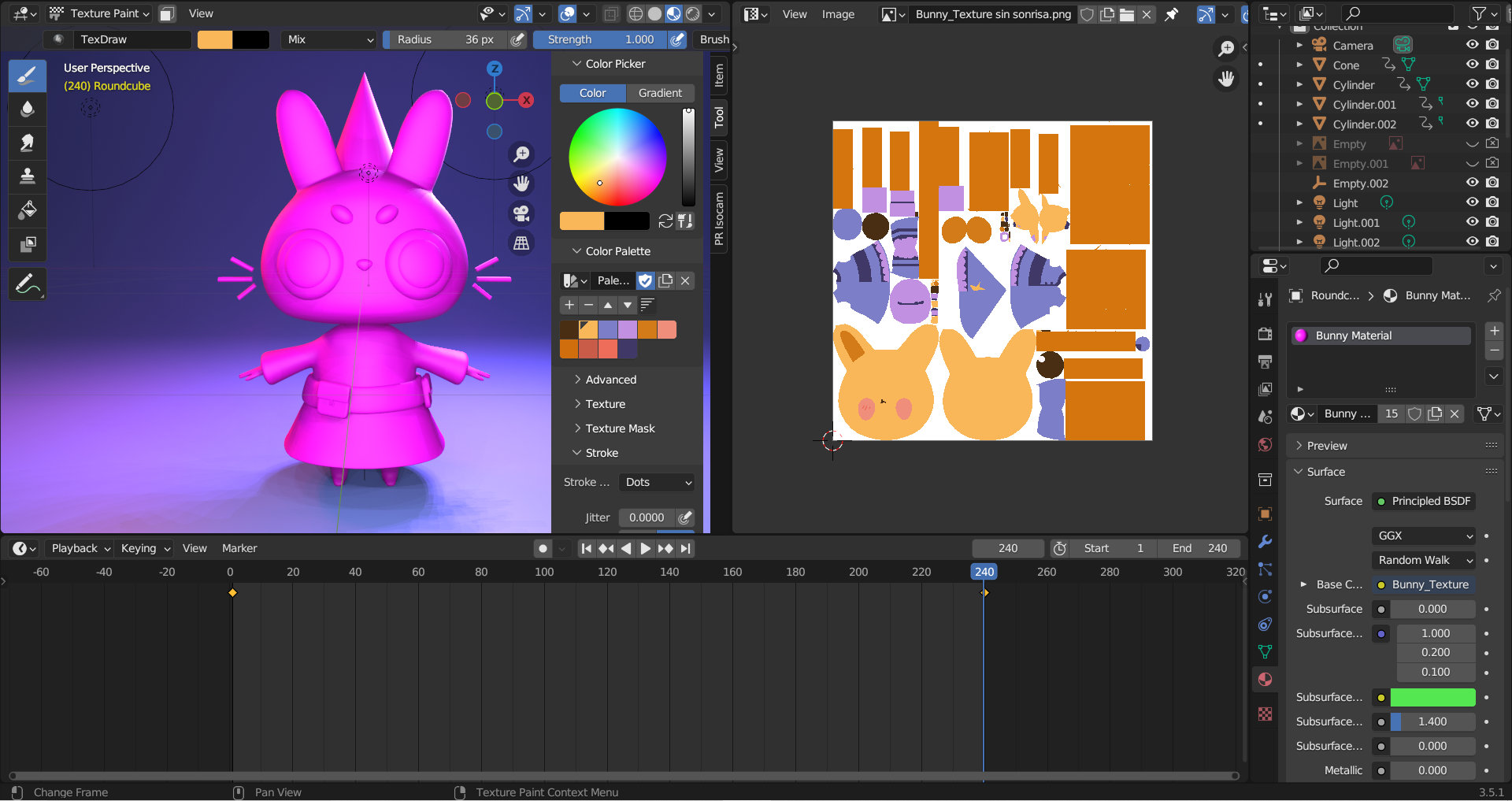Screen dimensions: 1512x801
Task: Open the World properties tab icon
Action: click(x=1266, y=445)
